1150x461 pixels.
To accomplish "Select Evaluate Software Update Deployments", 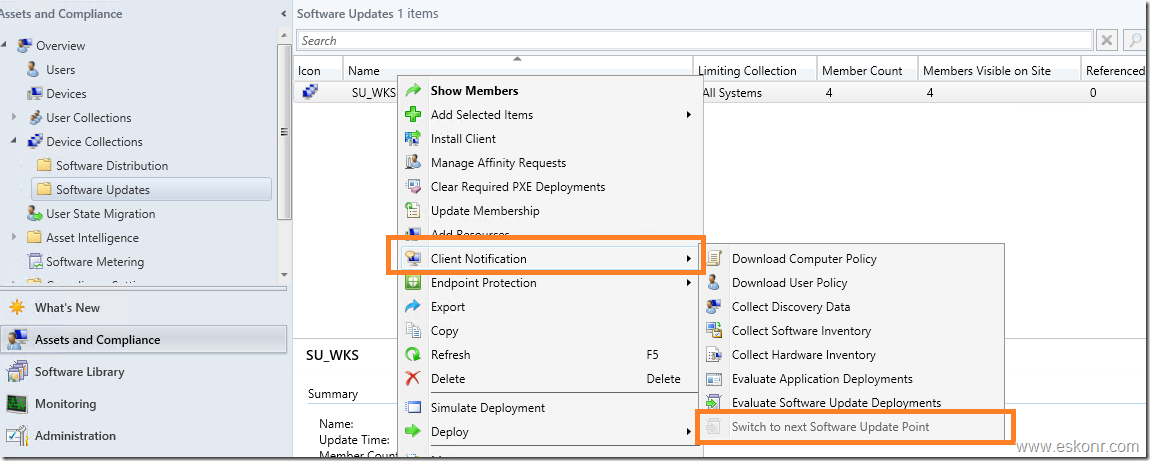I will (836, 403).
